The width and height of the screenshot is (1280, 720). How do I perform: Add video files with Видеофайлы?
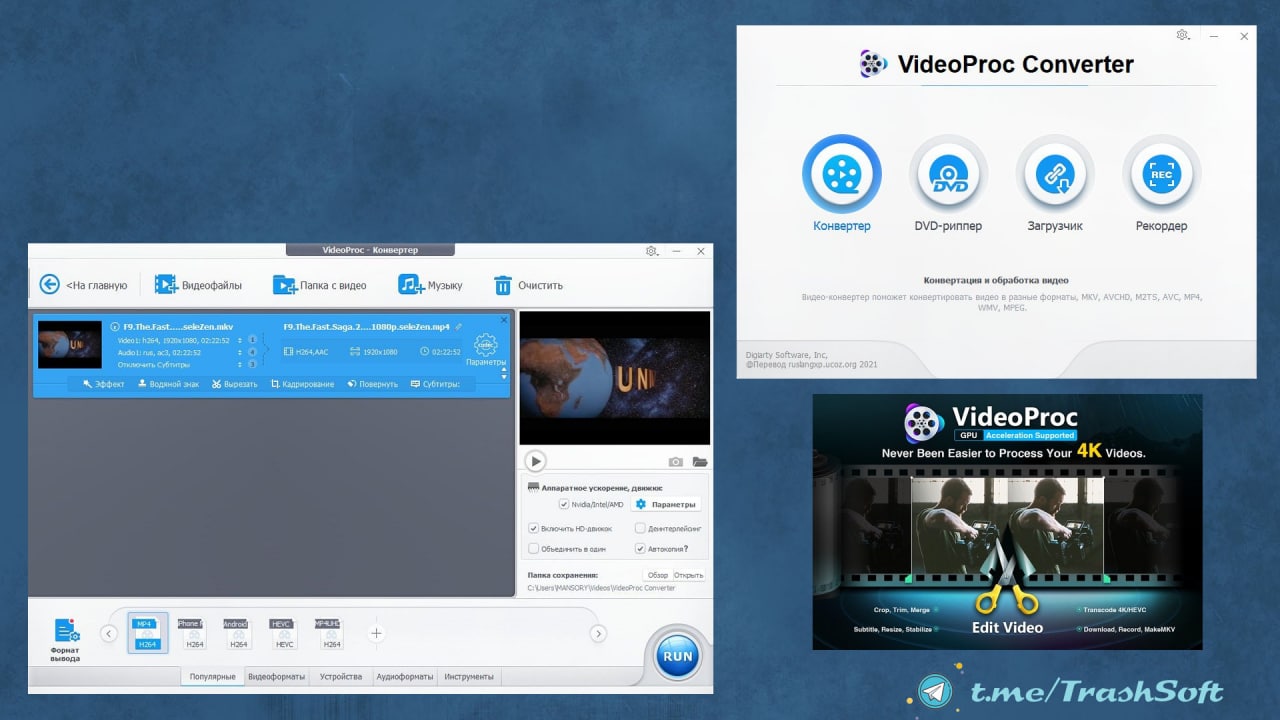[198, 285]
